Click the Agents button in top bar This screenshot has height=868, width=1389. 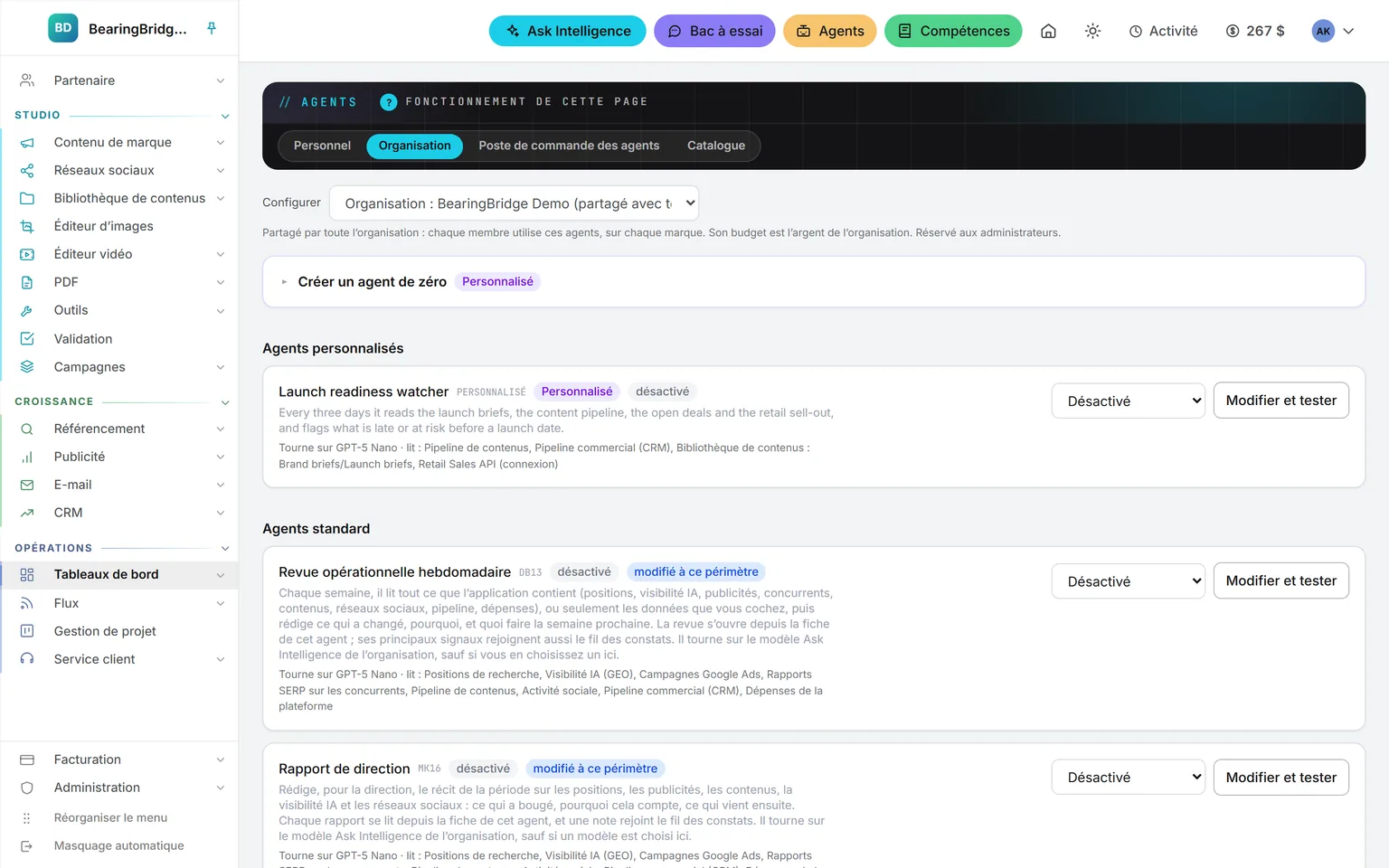click(830, 31)
